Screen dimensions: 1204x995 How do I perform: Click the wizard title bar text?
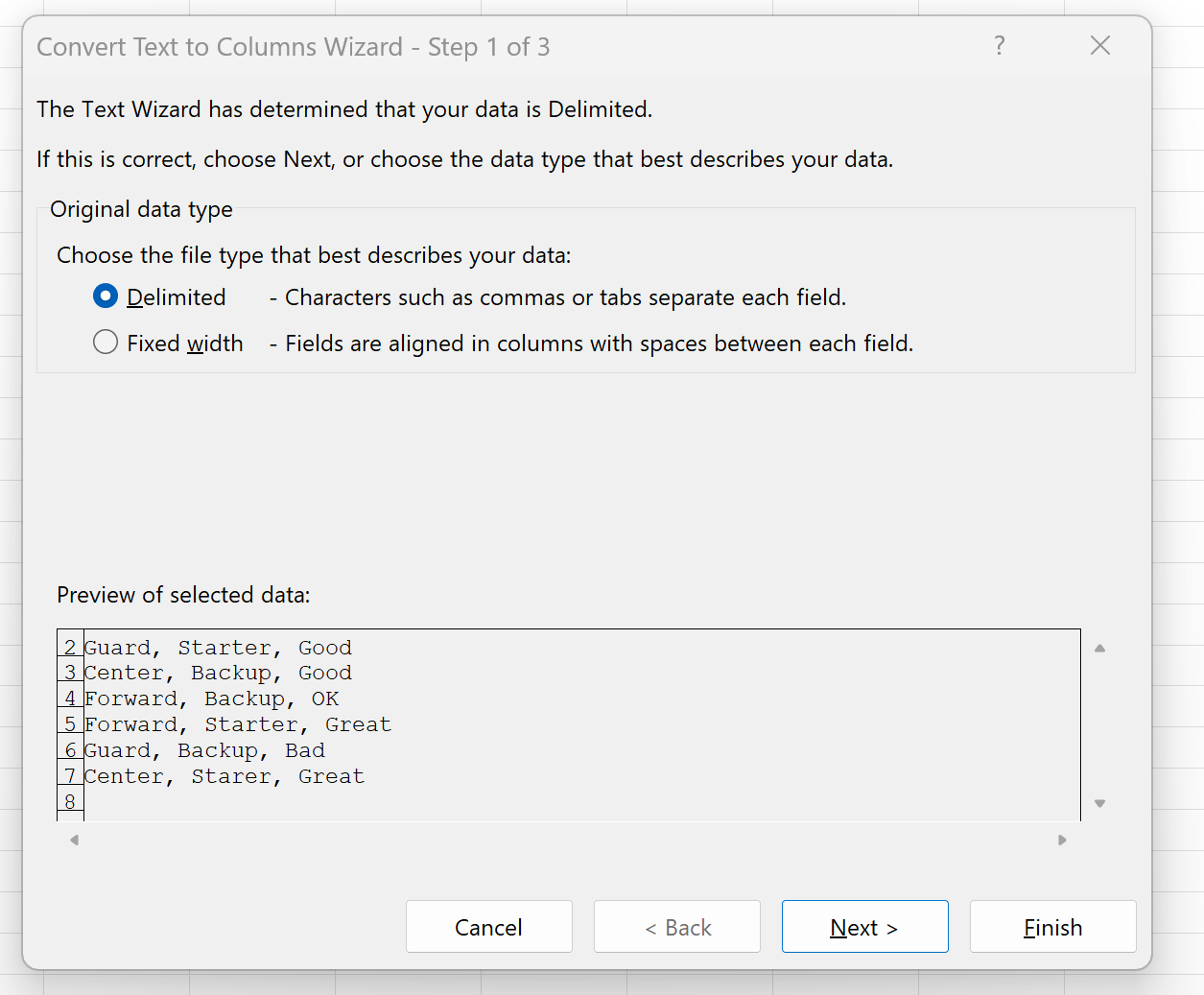pyautogui.click(x=292, y=46)
